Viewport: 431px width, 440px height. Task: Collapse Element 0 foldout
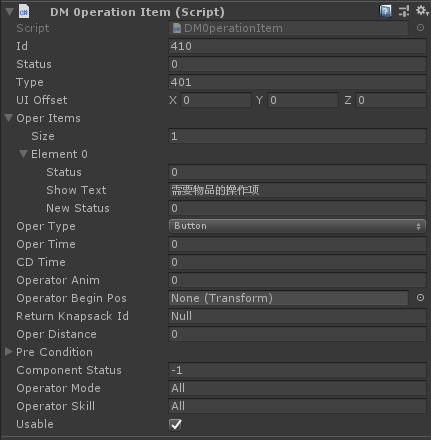pos(23,154)
